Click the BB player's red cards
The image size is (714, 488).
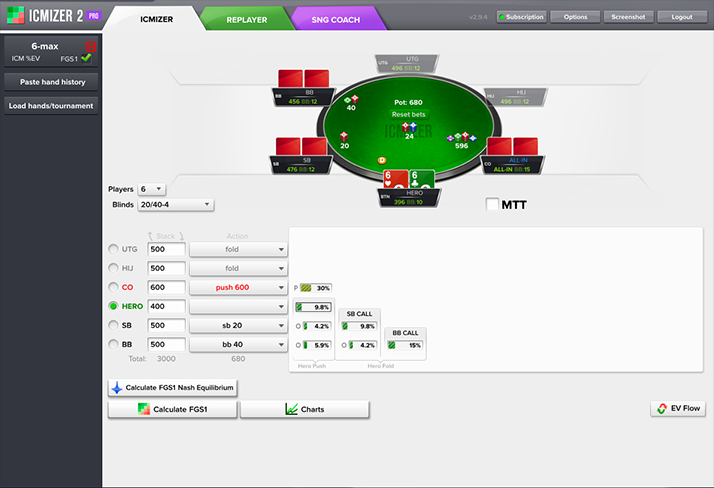coord(303,78)
